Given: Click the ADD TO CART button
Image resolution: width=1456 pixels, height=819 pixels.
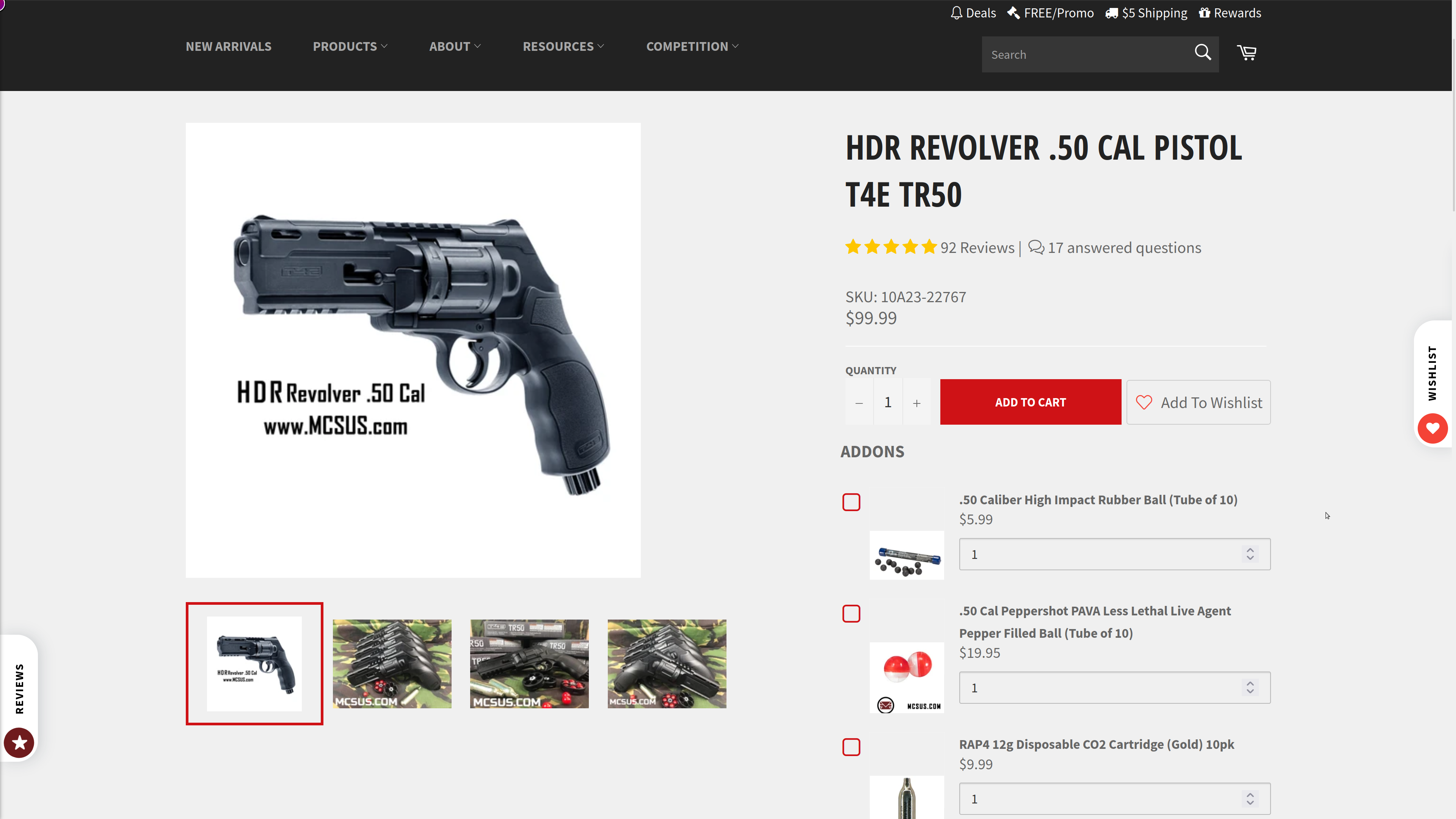Looking at the screenshot, I should [1031, 402].
